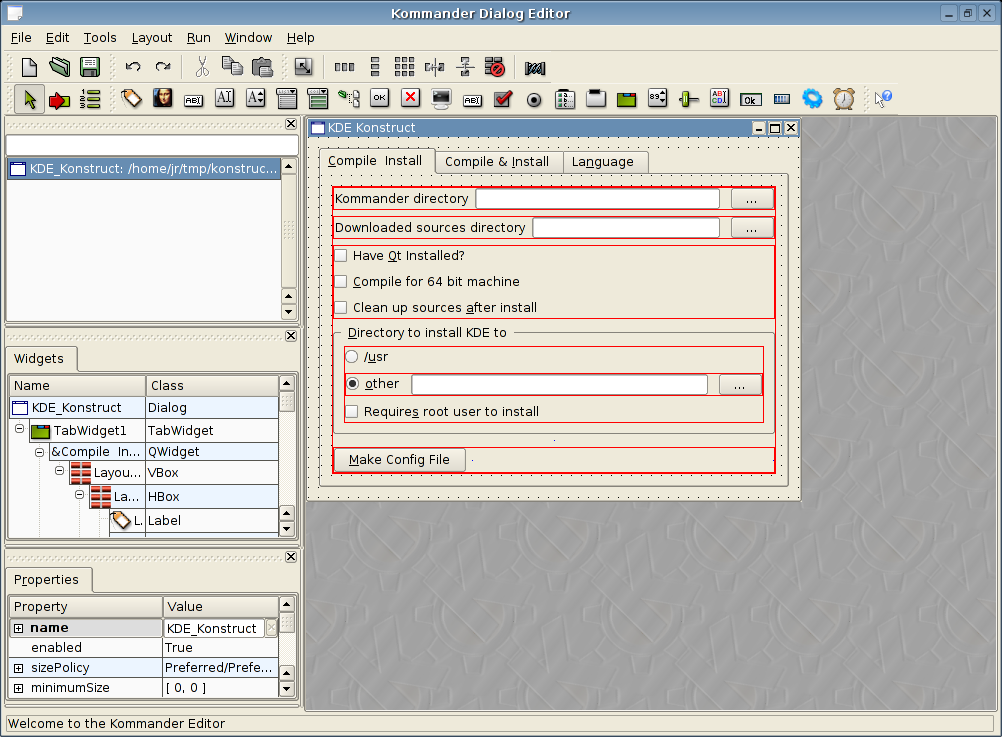Select KDE_Konstruct file in the forms list
The image size is (1002, 737).
click(x=144, y=169)
